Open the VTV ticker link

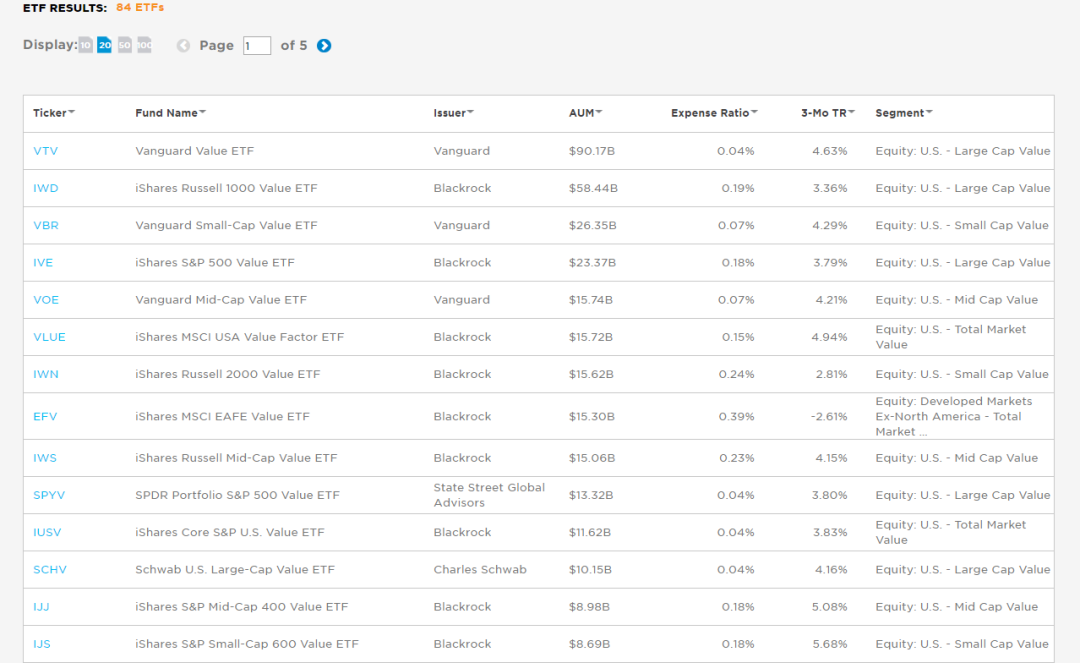pyautogui.click(x=46, y=151)
